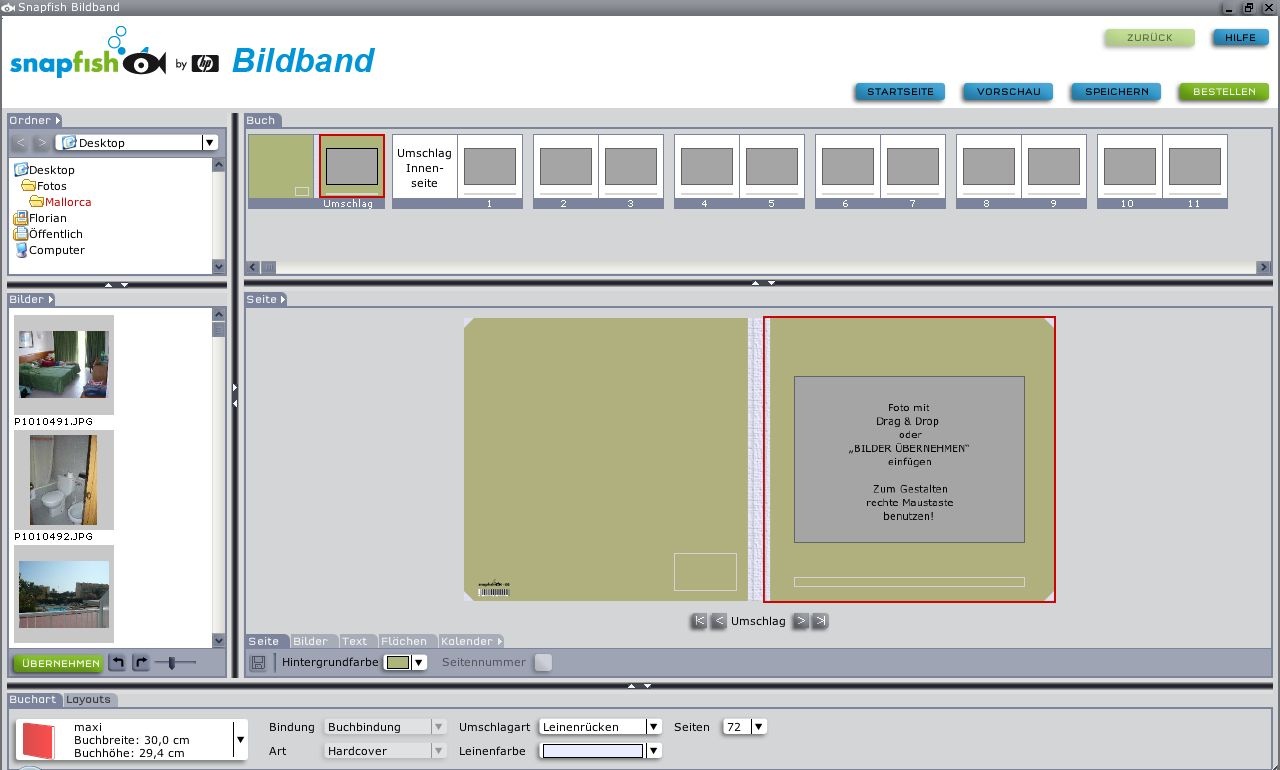Click the ZURÜCK button
Viewport: 1280px width, 770px height.
point(1150,38)
